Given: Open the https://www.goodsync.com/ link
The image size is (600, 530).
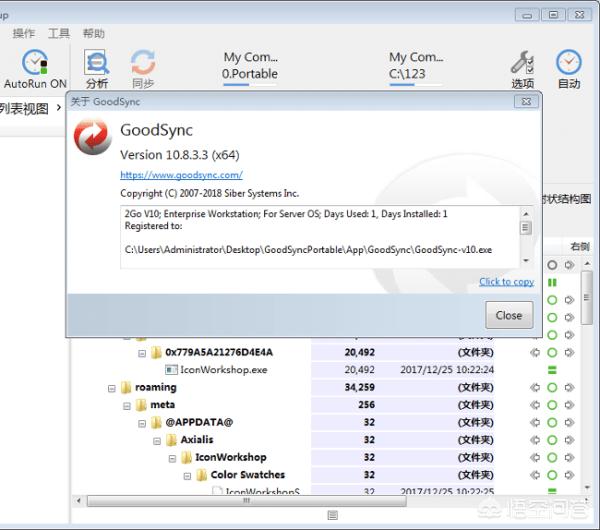Looking at the screenshot, I should (x=181, y=175).
